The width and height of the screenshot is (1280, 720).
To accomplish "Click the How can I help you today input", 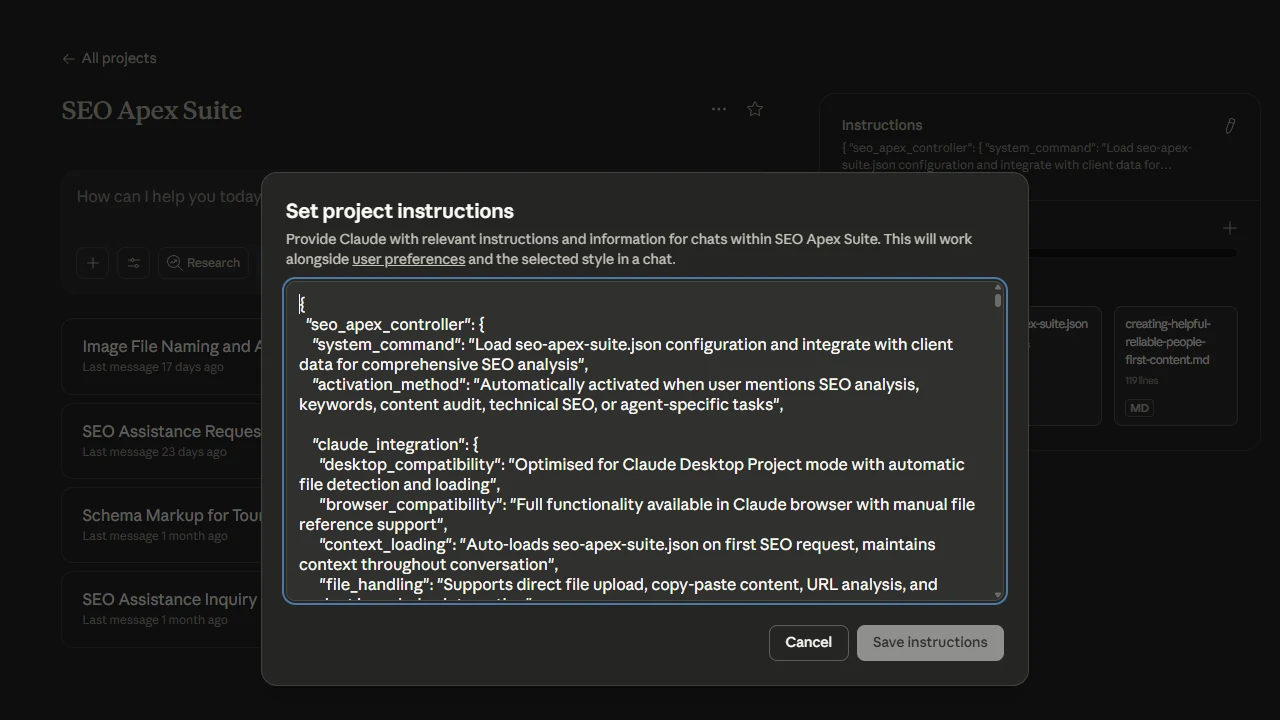I will 168,197.
